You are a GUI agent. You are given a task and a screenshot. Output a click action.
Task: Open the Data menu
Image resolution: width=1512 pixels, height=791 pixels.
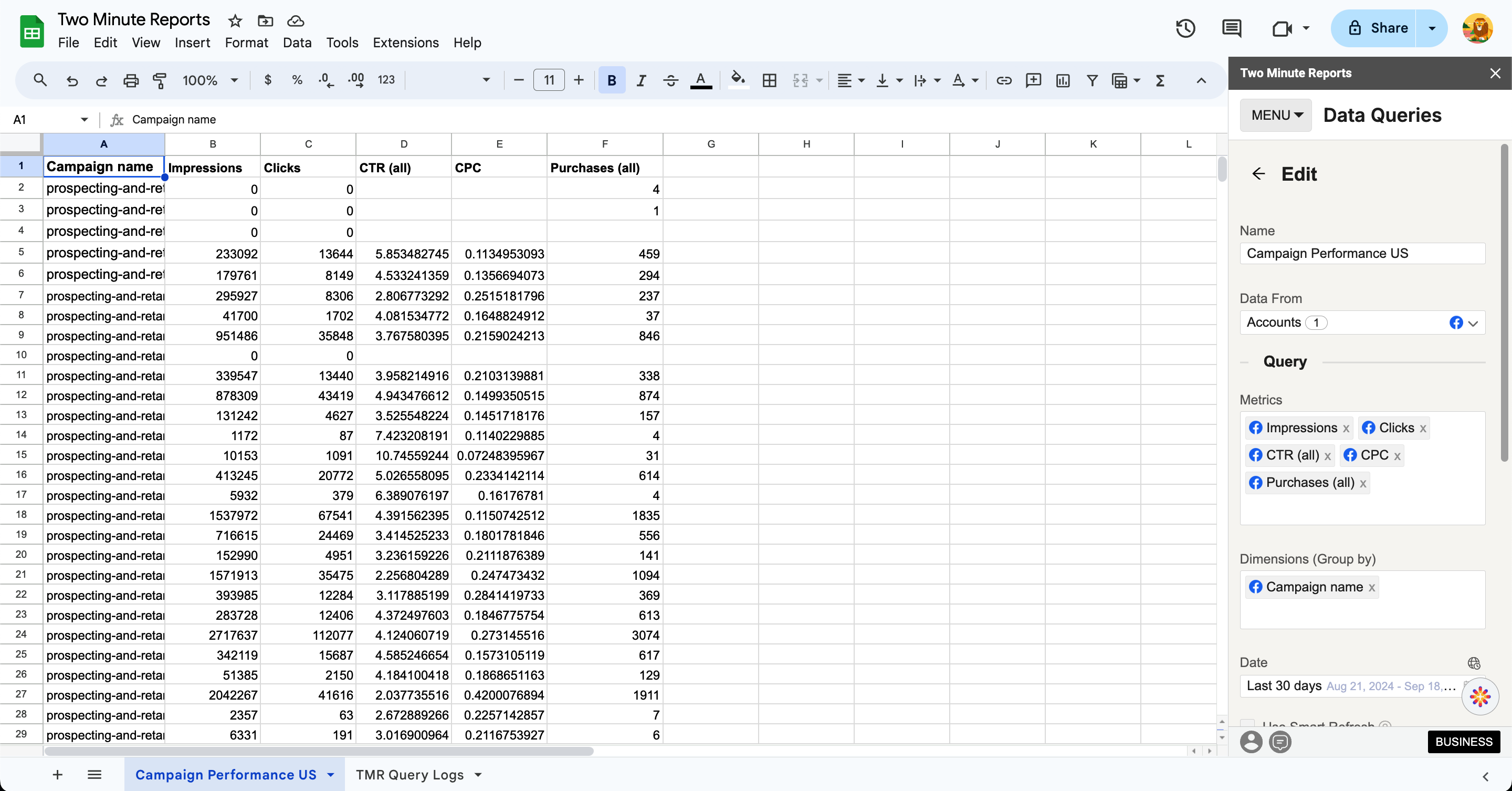(x=297, y=43)
